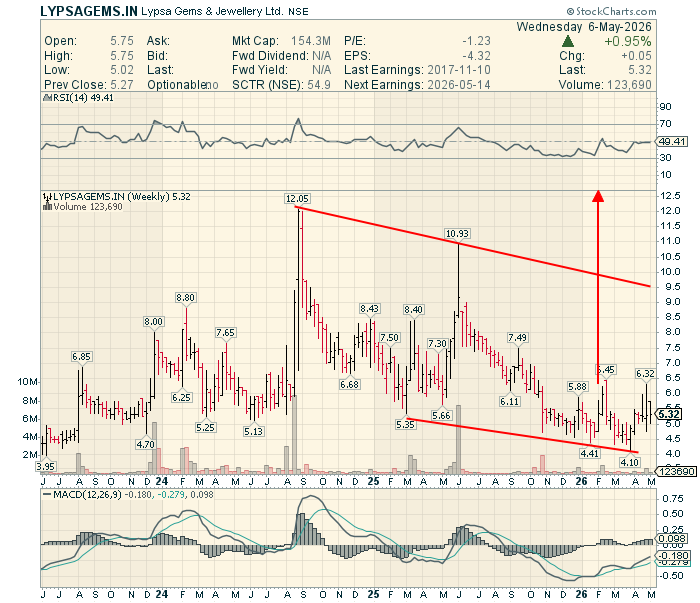Click the Lypsa Gems & Jewellery Ltd. company name
Screen dimensions: 700x603
point(212,11)
